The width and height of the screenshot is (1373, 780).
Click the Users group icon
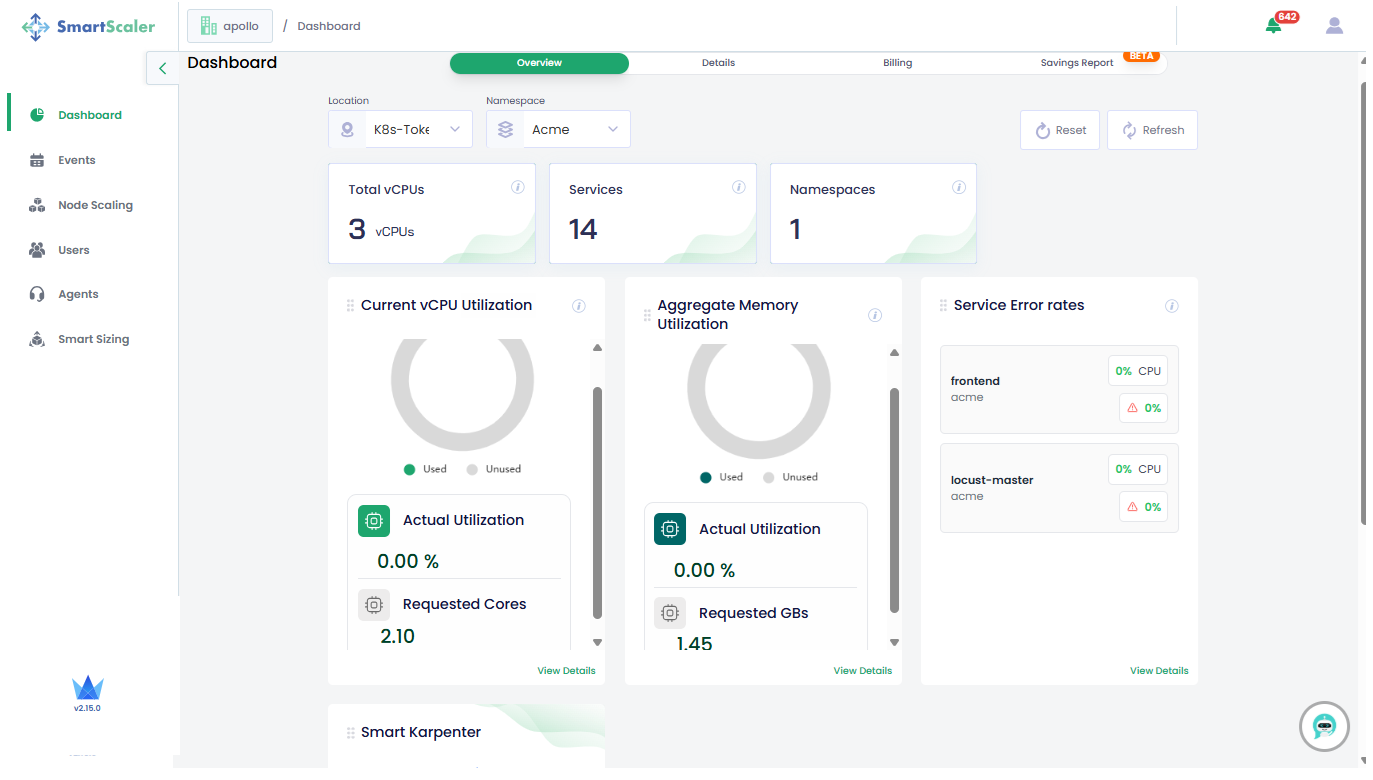37,250
